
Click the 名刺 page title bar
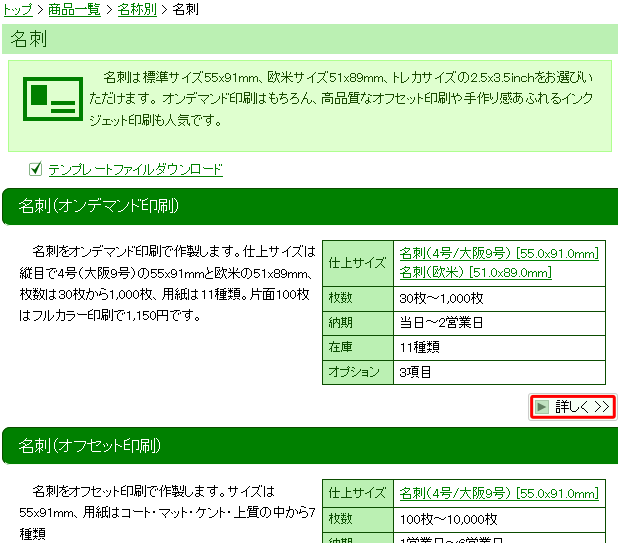point(309,40)
